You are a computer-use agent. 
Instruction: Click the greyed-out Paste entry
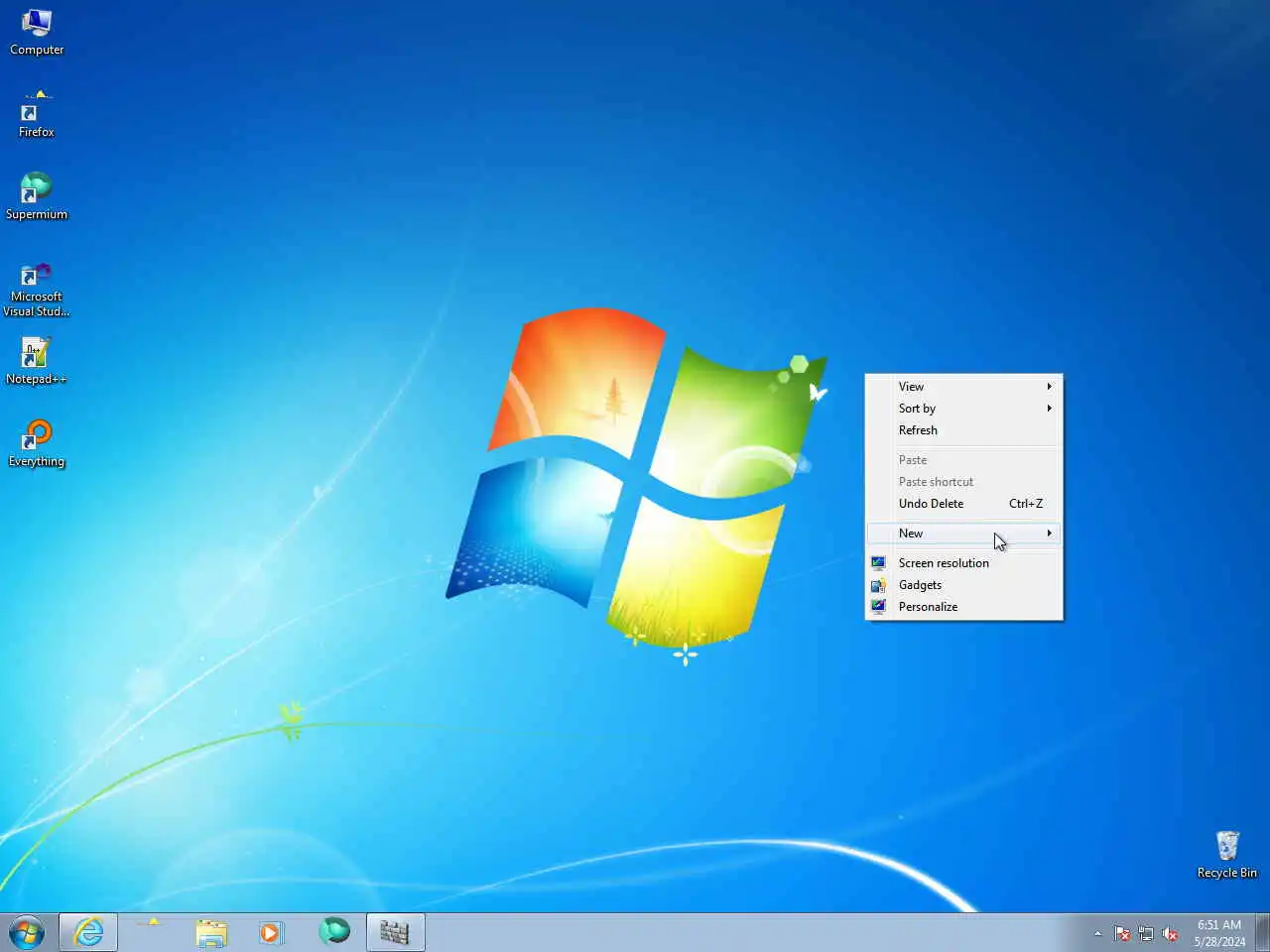pyautogui.click(x=963, y=460)
